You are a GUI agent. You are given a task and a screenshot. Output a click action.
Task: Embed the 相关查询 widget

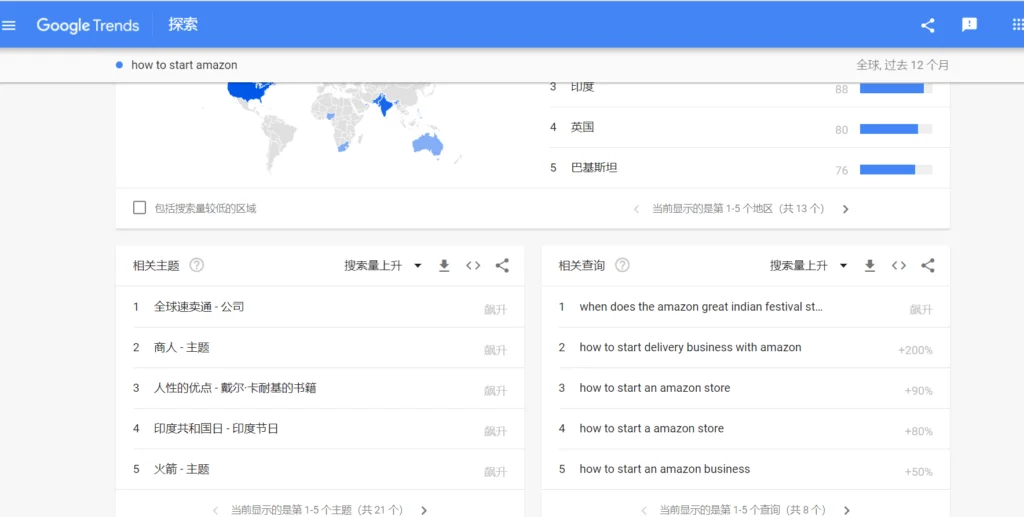[899, 266]
